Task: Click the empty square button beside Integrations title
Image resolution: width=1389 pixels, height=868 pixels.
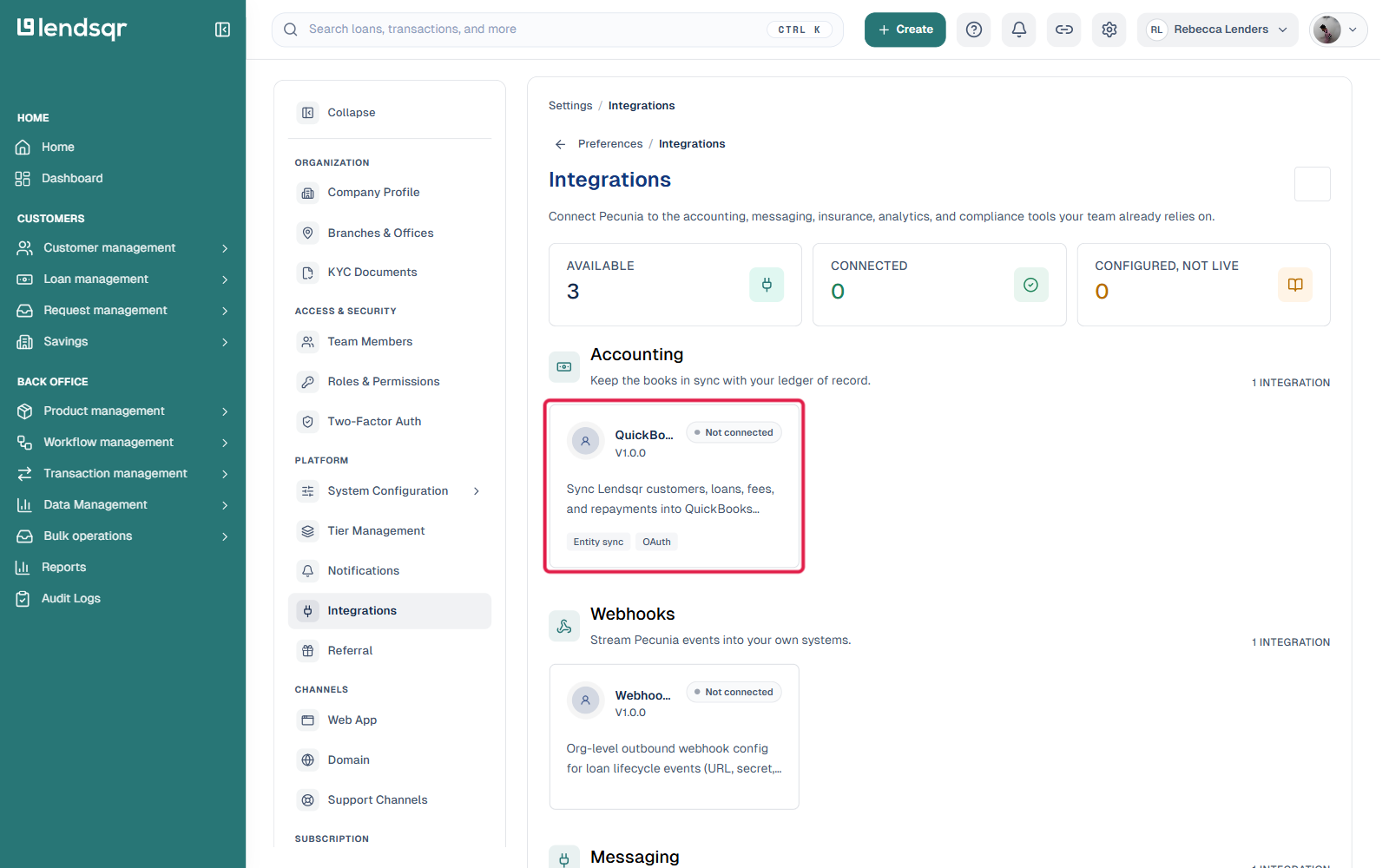Action: 1313,184
